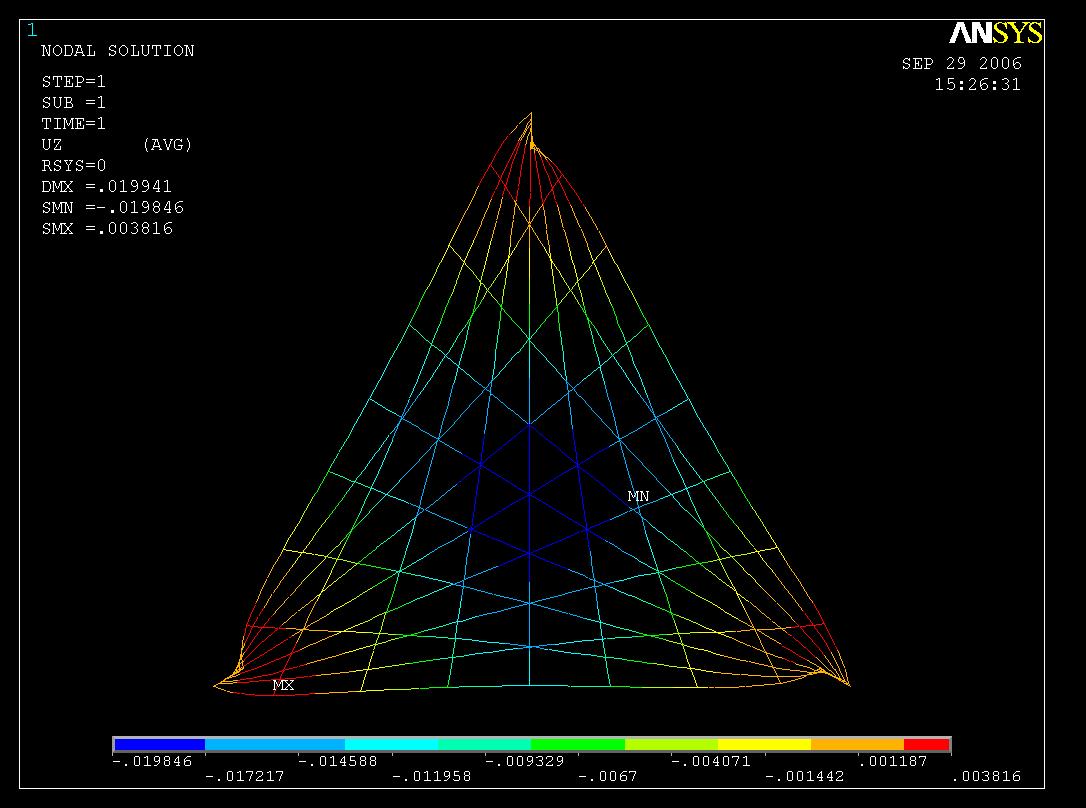Click the orange legend color band

click(857, 745)
